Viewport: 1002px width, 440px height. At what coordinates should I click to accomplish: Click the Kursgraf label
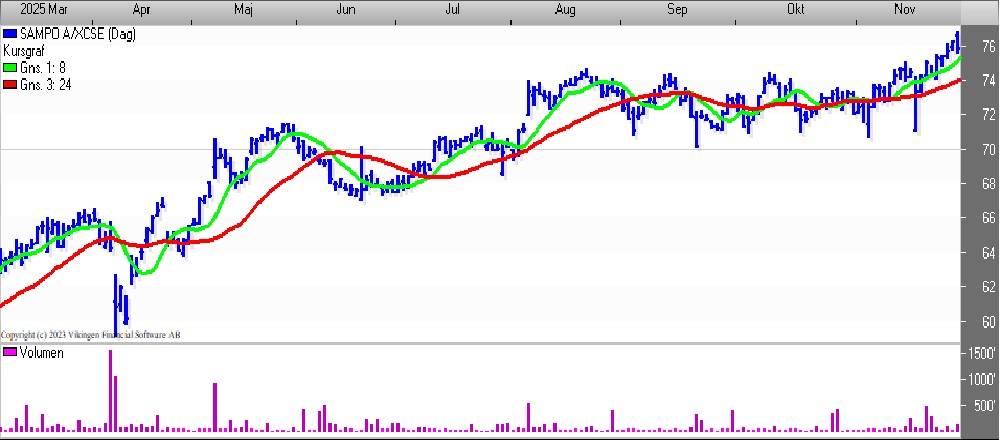(x=25, y=50)
